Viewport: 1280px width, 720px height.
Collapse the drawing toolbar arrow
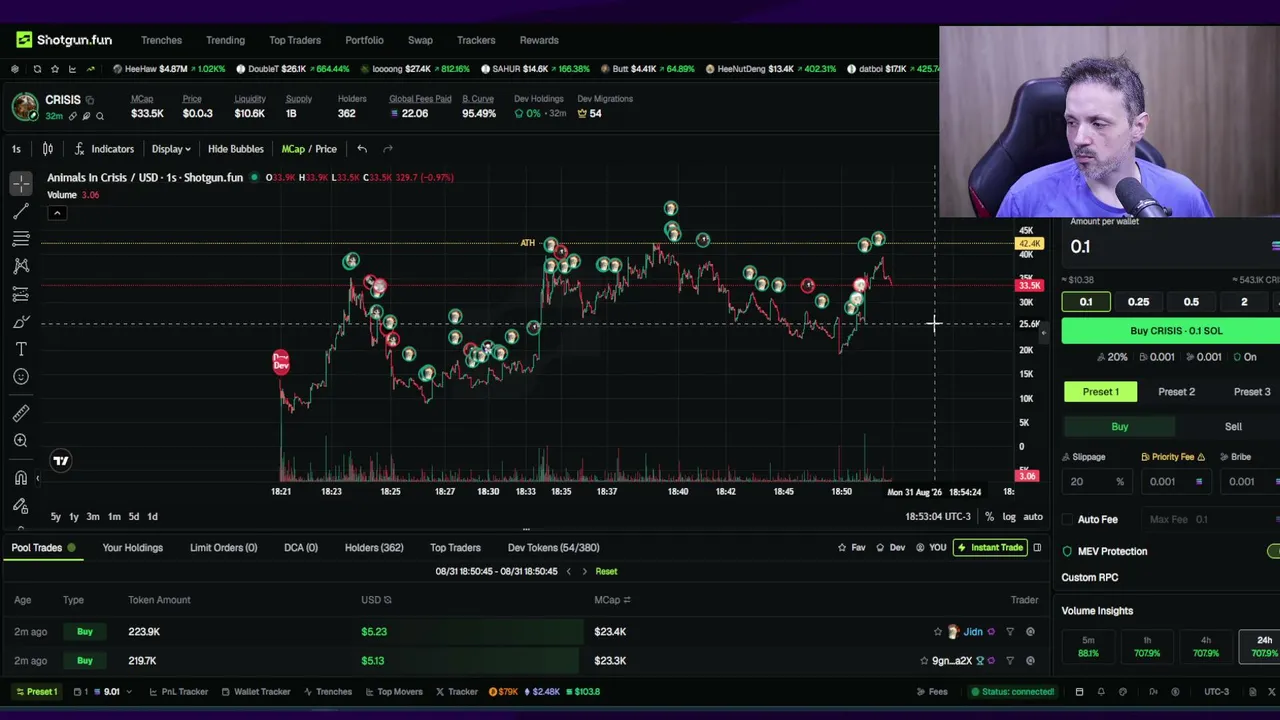38,478
